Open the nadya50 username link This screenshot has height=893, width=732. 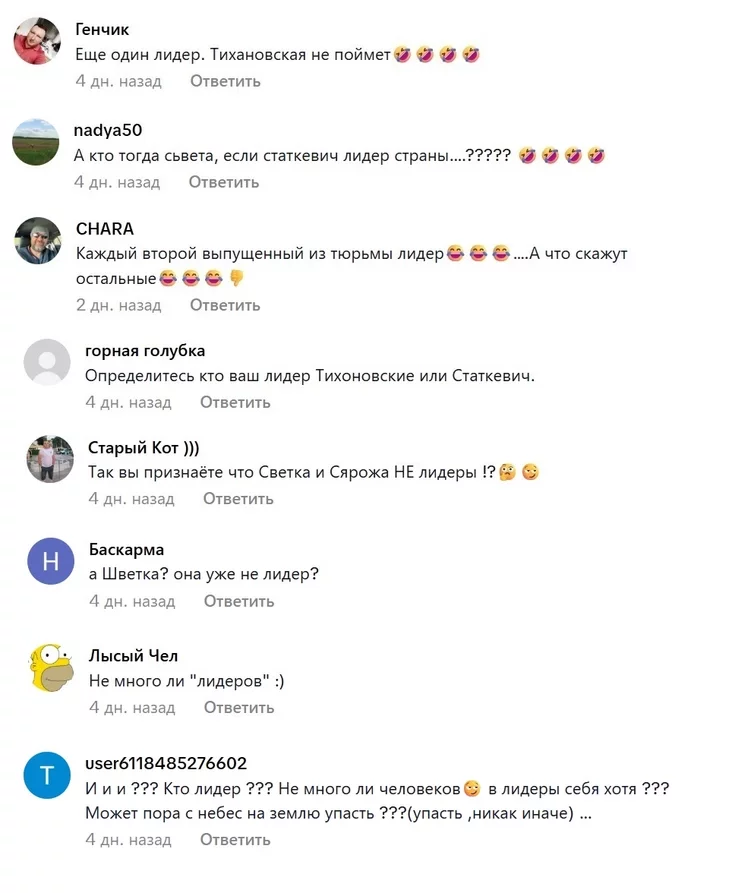[108, 130]
